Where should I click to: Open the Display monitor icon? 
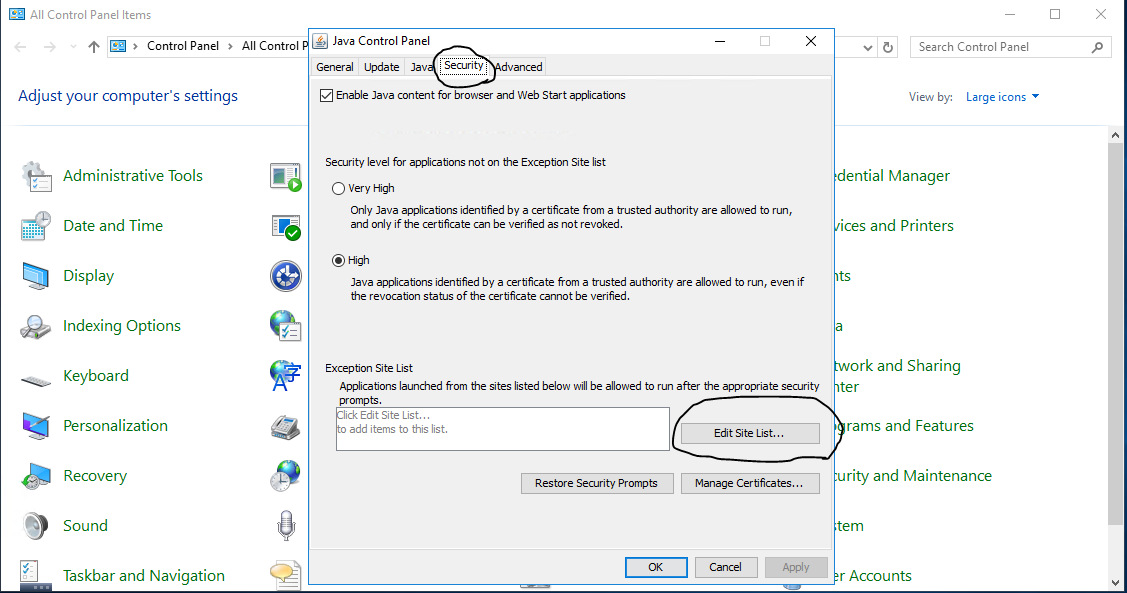[36, 276]
